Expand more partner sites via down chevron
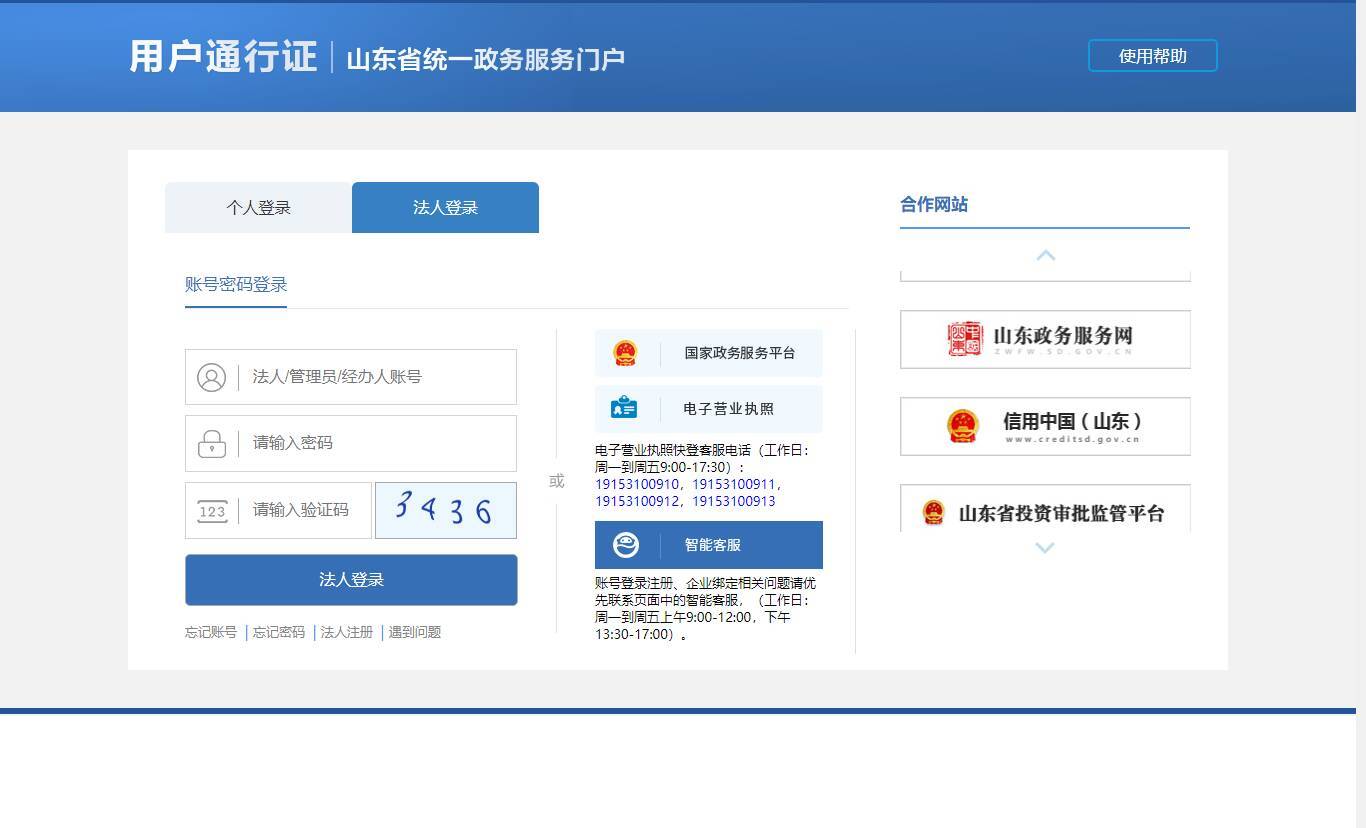 1044,547
